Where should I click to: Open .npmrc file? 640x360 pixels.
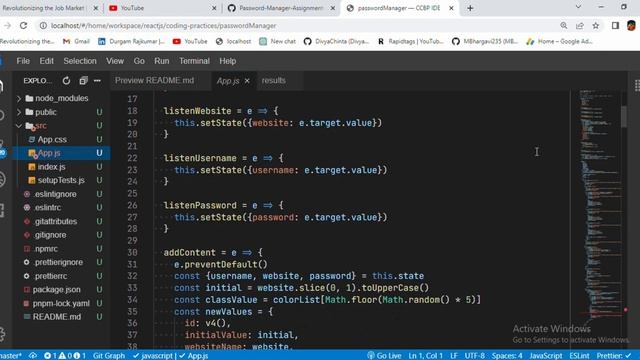tap(45, 249)
